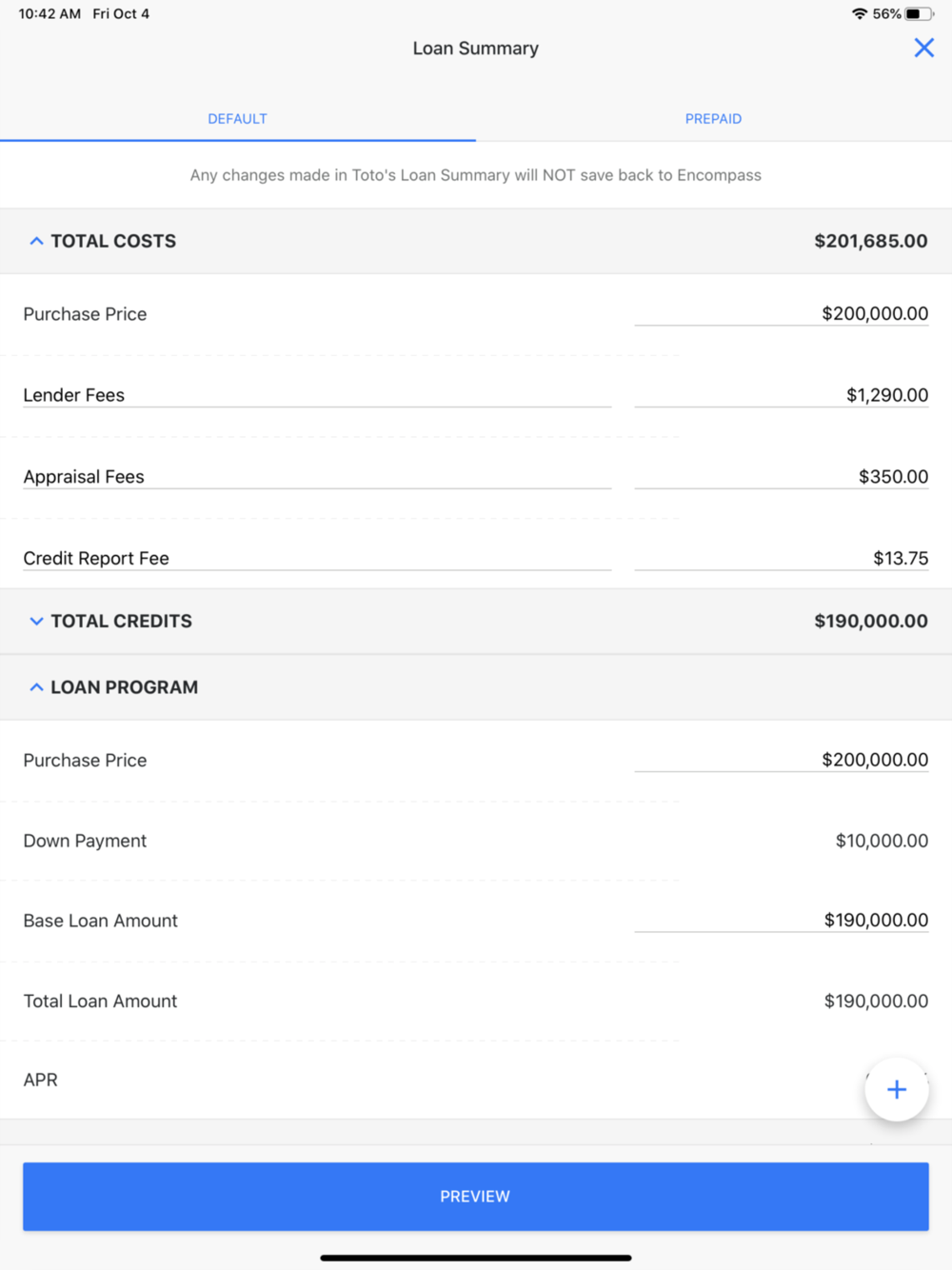Edit the Lender Fees label field
The image size is (952, 1270).
317,395
